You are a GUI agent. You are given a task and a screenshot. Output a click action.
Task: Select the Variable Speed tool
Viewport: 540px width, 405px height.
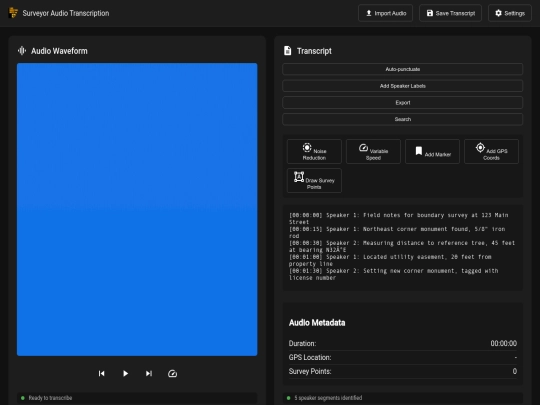373,152
